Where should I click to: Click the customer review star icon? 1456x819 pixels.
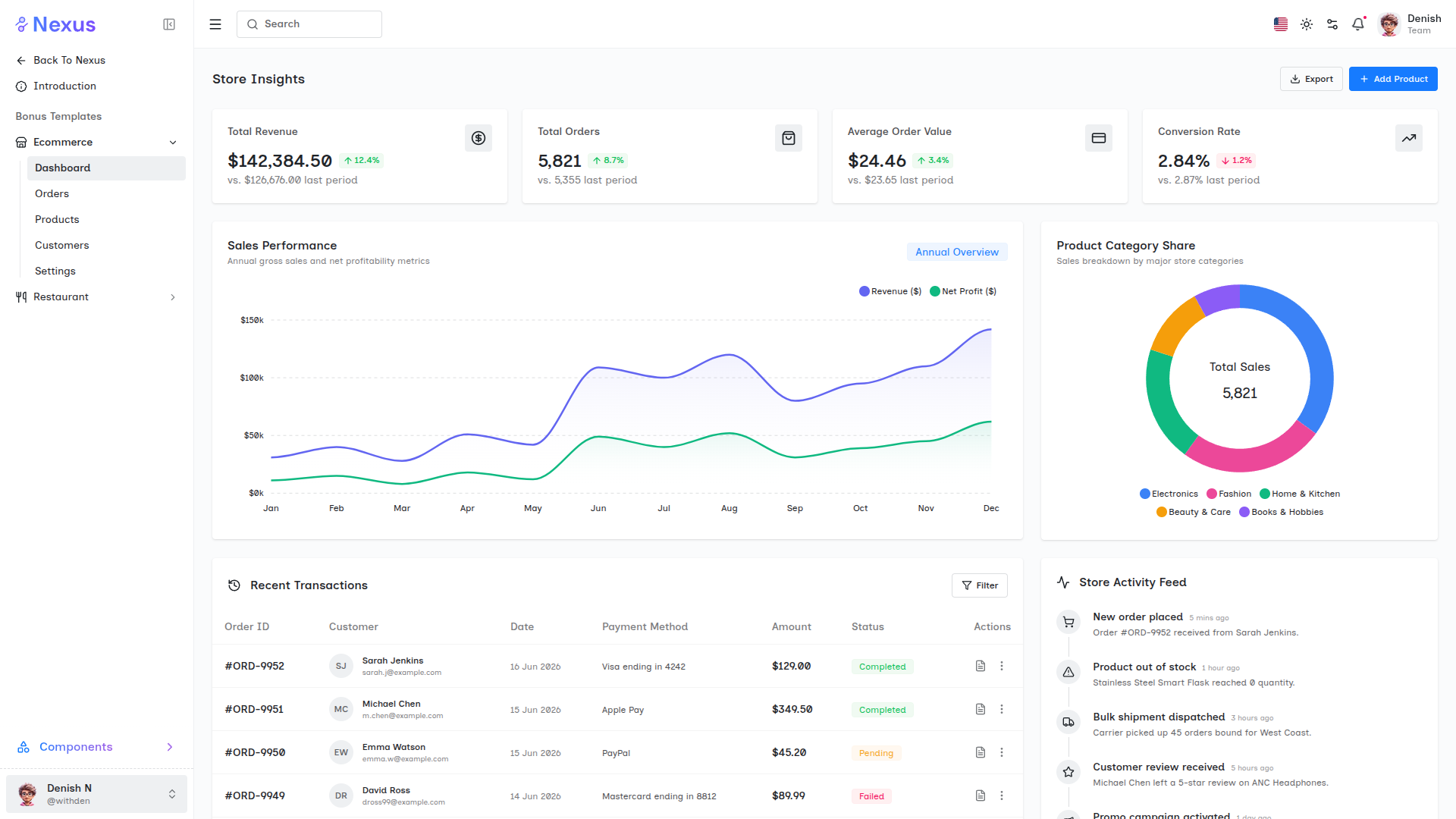1068,773
